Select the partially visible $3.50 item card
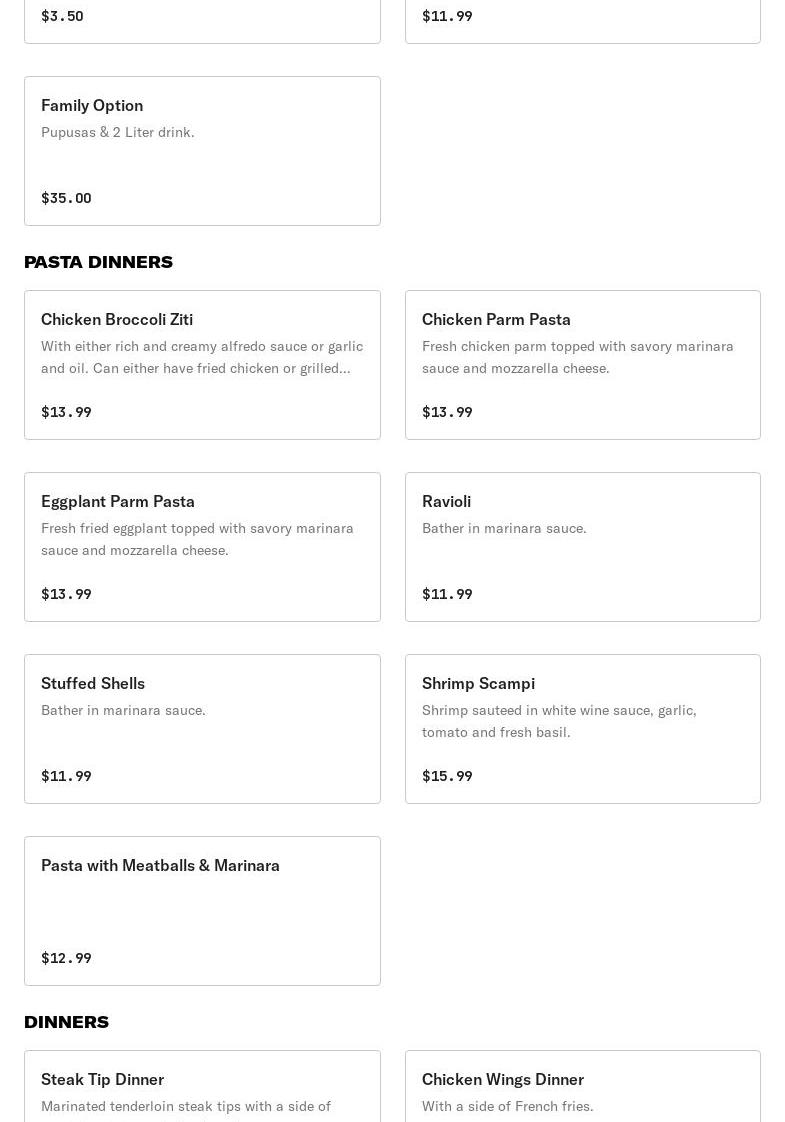This screenshot has width=785, height=1122. [202, 20]
